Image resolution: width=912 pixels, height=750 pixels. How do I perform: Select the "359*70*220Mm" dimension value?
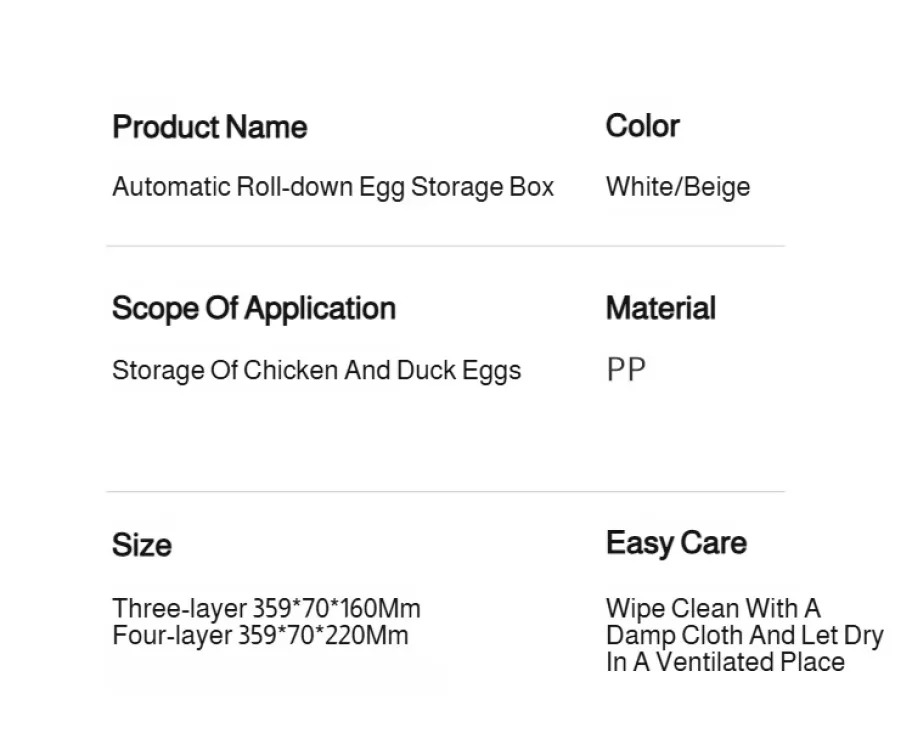[x=323, y=635]
